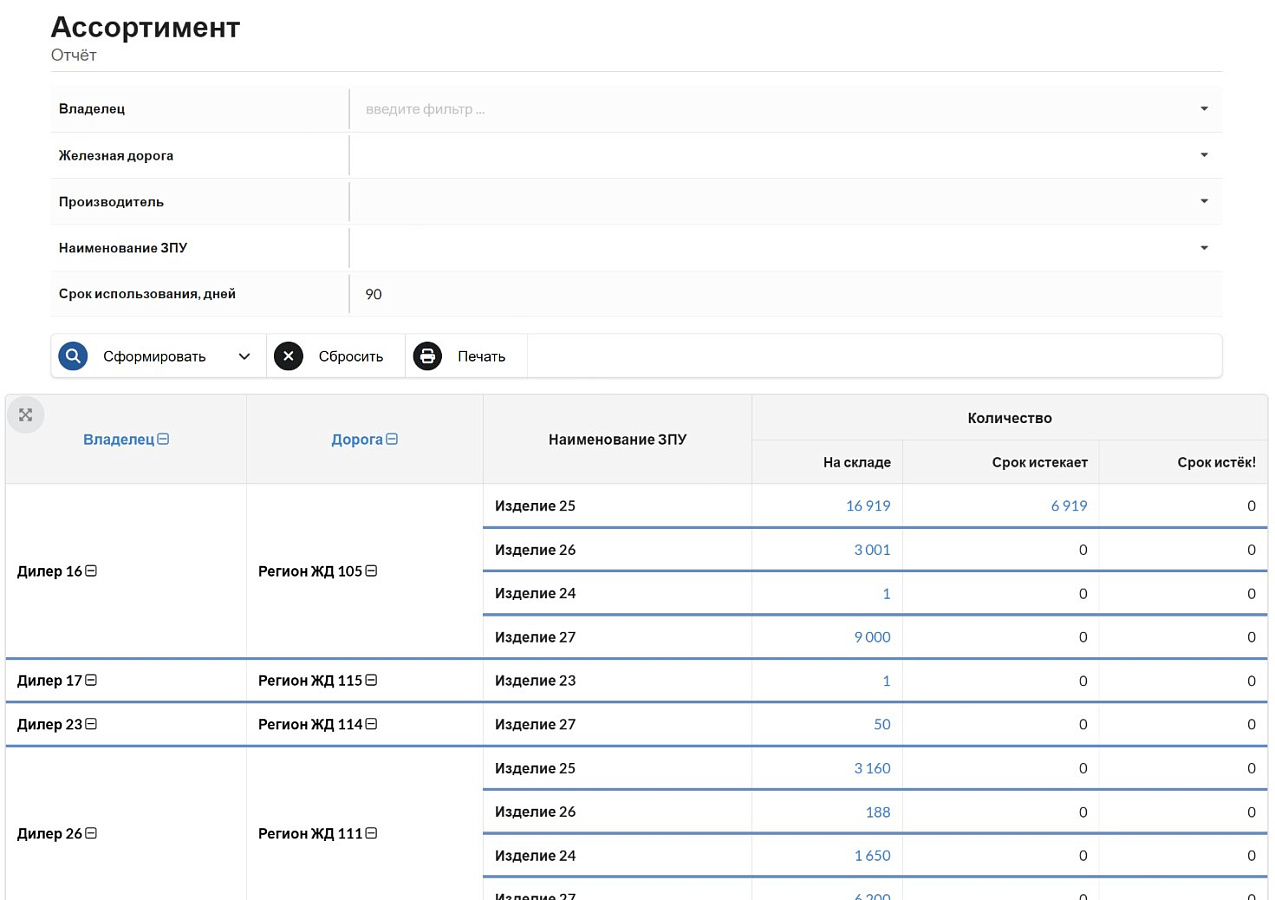Click the Срок истёк! column header
The height and width of the screenshot is (900, 1275).
click(1184, 462)
